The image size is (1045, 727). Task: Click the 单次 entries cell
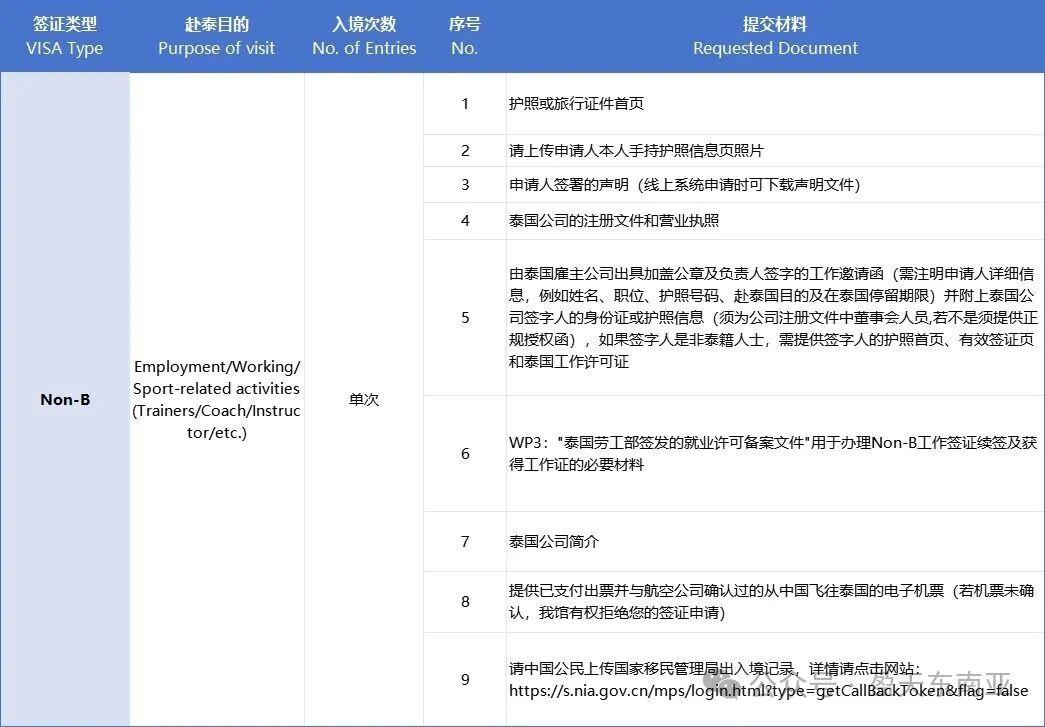pyautogui.click(x=364, y=399)
